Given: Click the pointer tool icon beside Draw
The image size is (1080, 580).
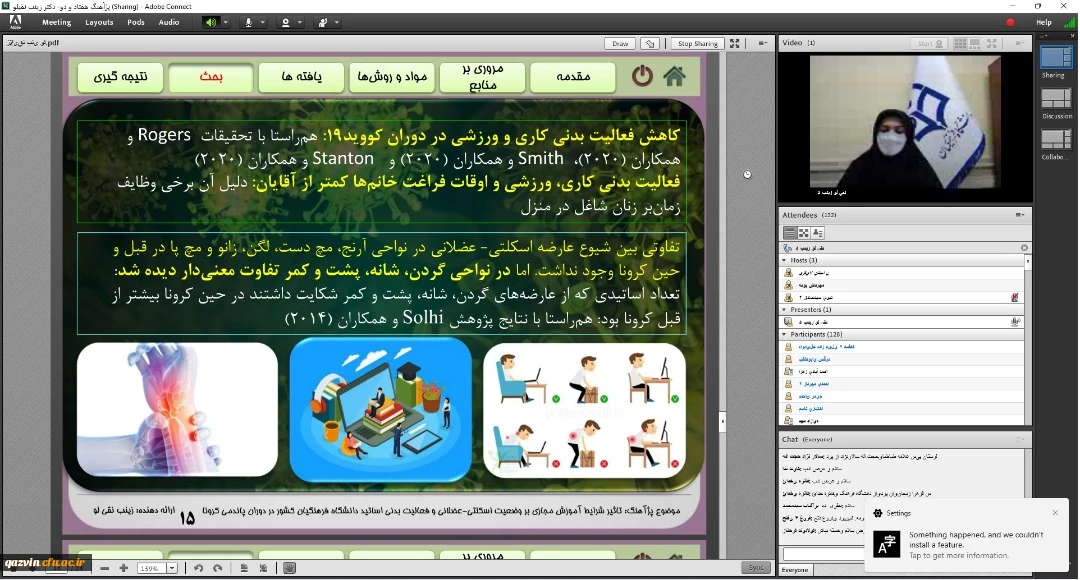Looking at the screenshot, I should tap(650, 44).
